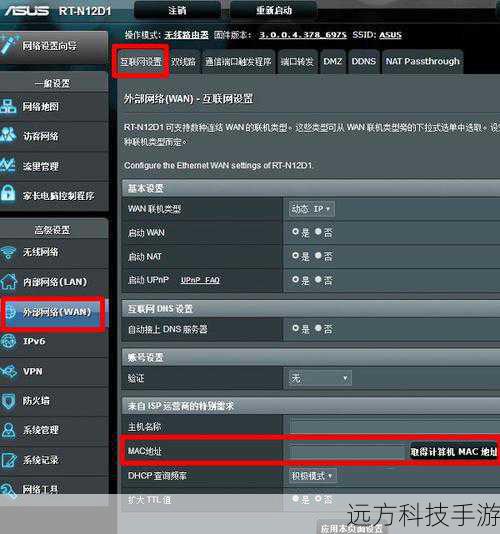Switch to the DDNS tab

(363, 62)
